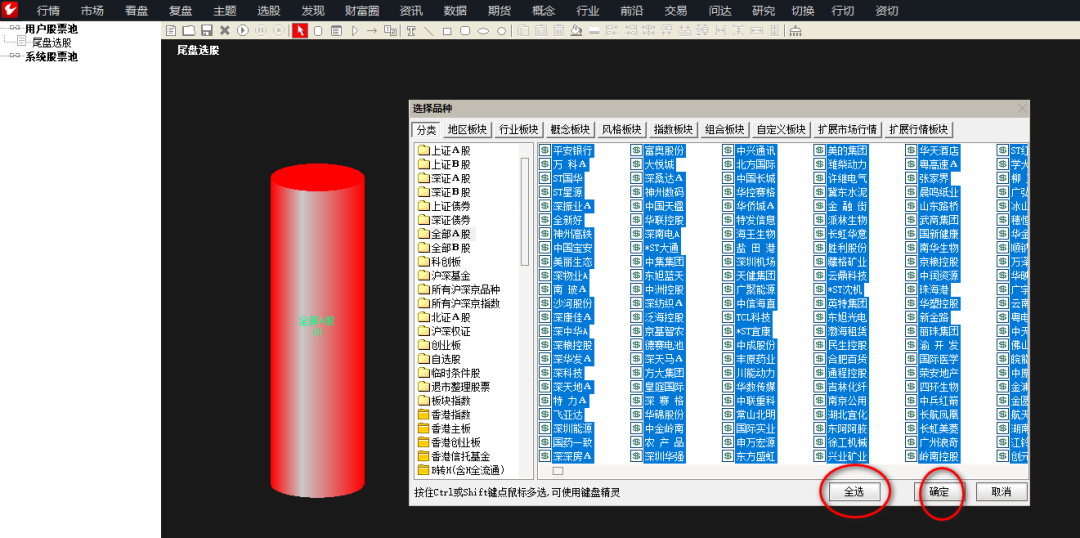
Task: Click the red app logo icon
Action: click(10, 10)
